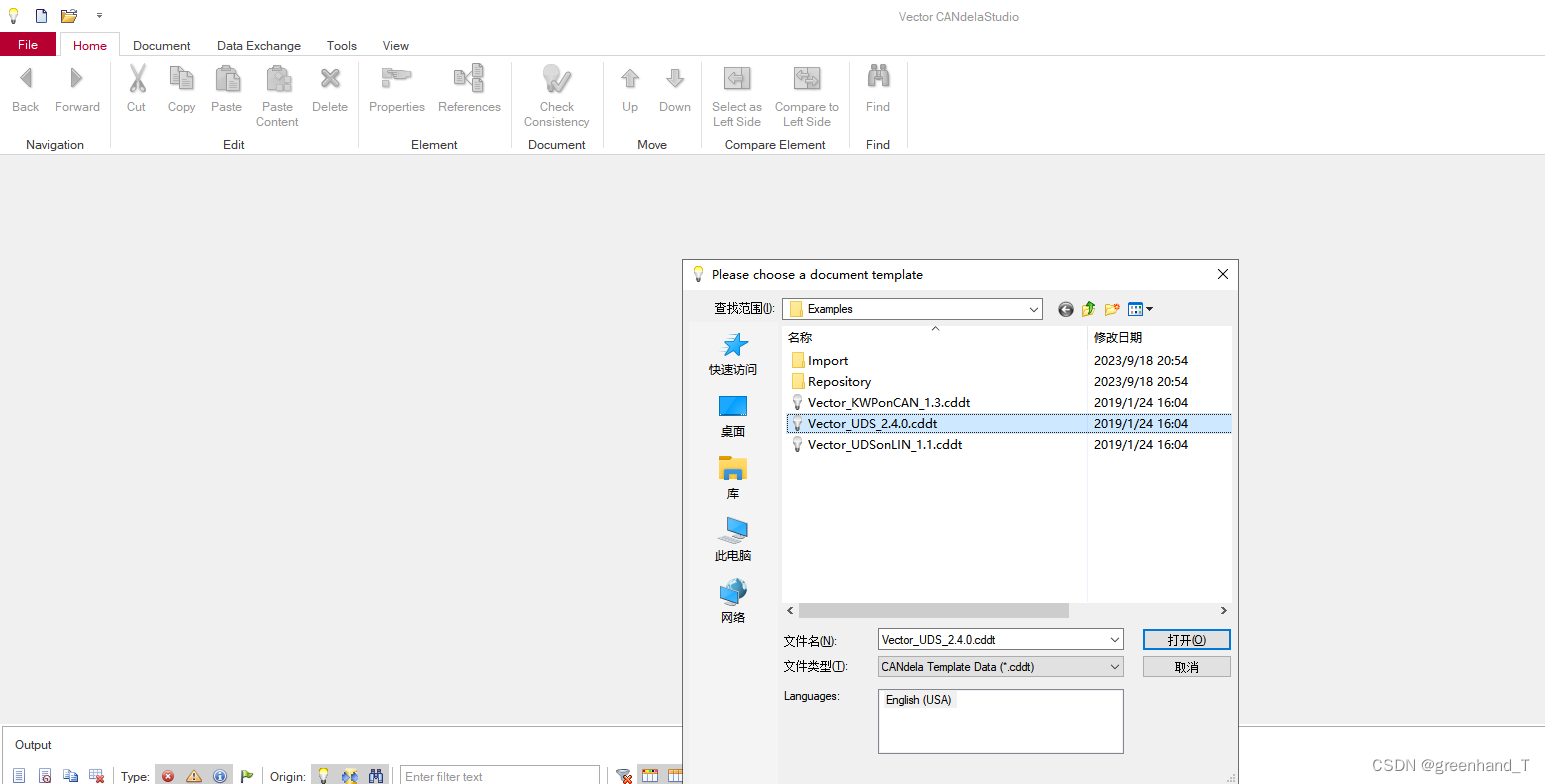Open Desktop (桌面) location in dialog
The image size is (1545, 784).
click(733, 416)
